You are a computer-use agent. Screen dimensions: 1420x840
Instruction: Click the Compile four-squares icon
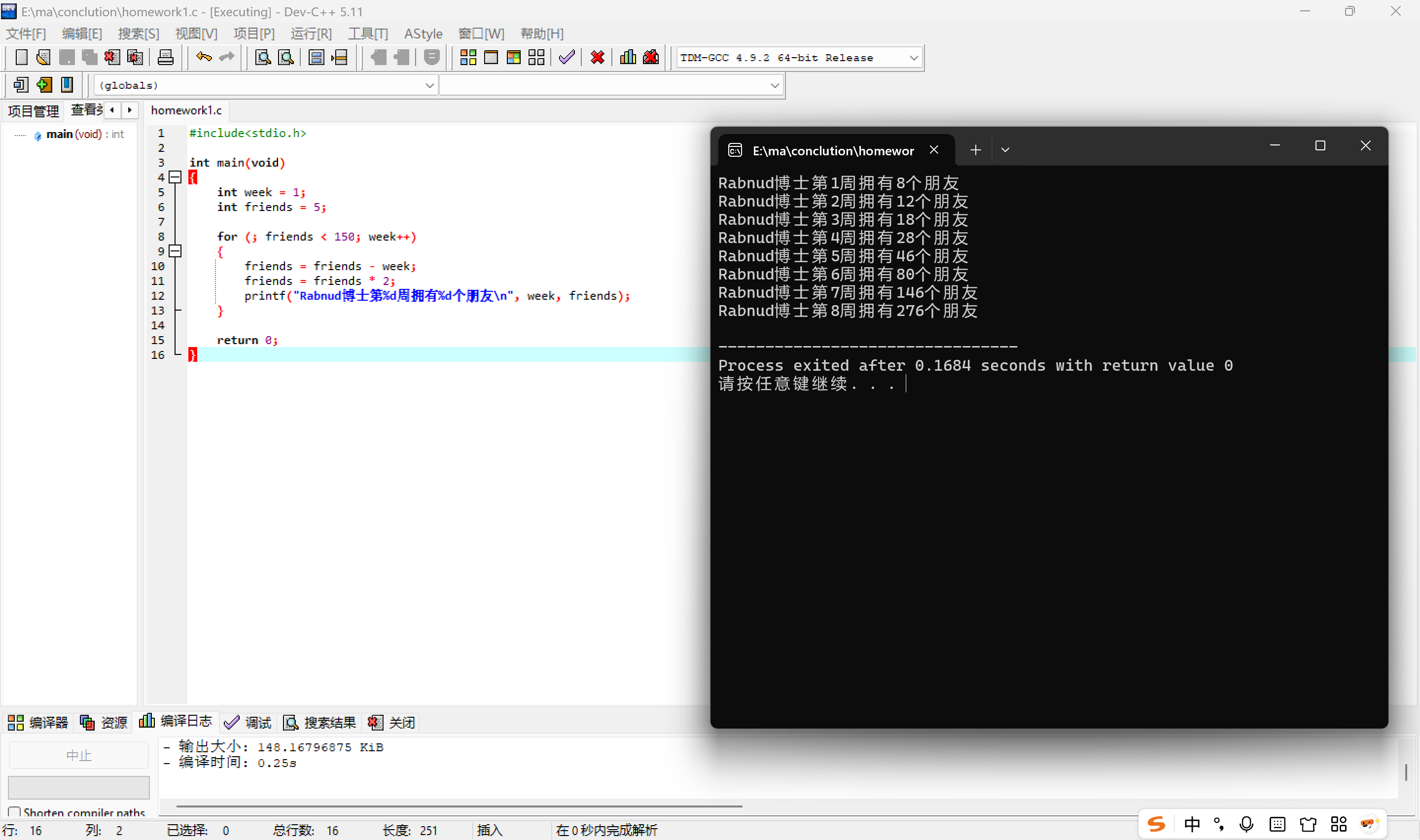tap(468, 57)
